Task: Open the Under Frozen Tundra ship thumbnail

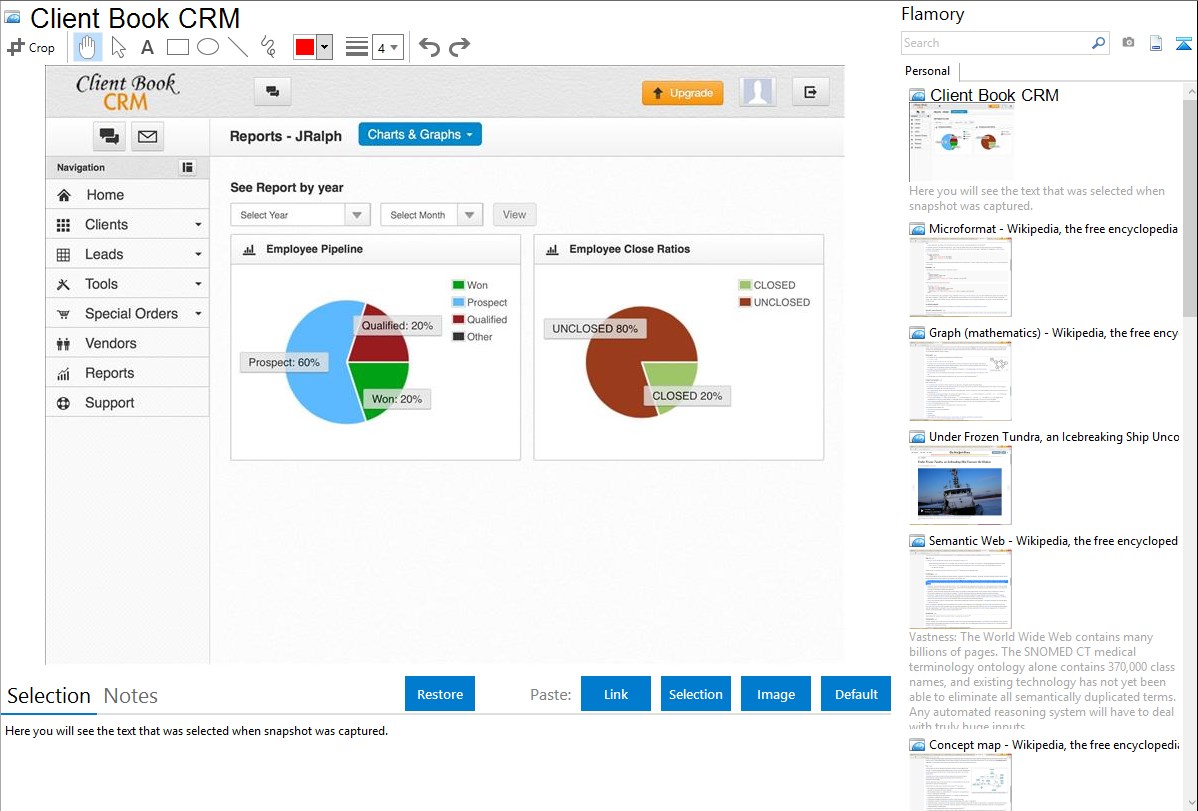Action: [x=961, y=485]
